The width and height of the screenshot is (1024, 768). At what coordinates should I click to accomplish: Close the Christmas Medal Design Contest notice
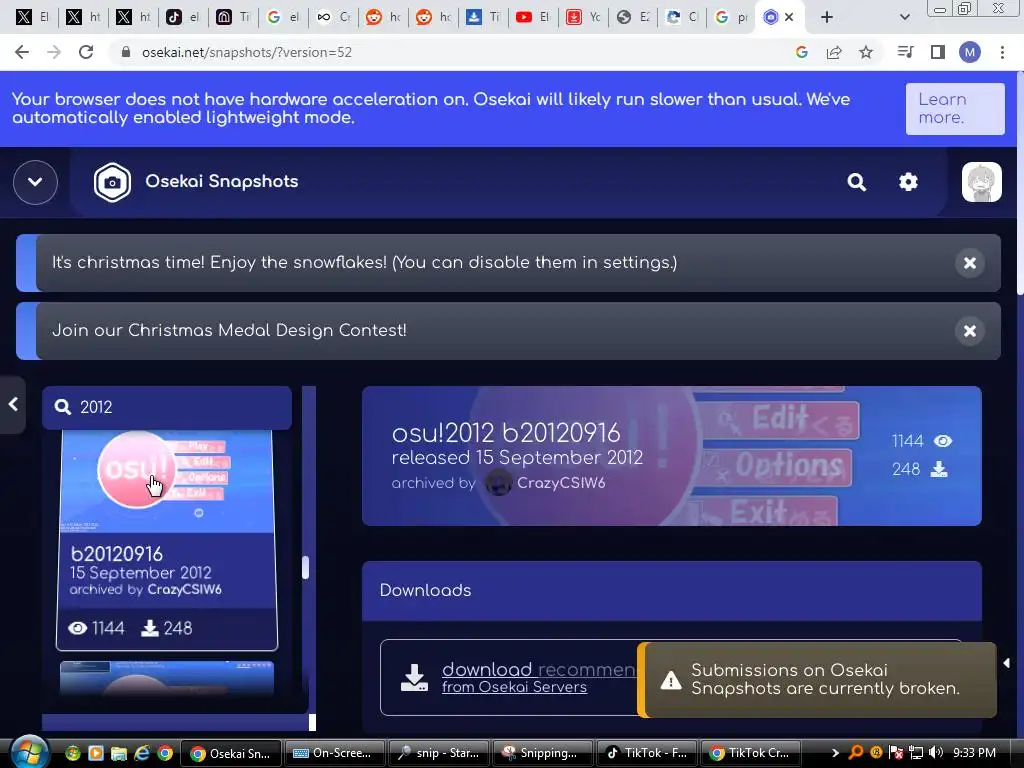970,331
